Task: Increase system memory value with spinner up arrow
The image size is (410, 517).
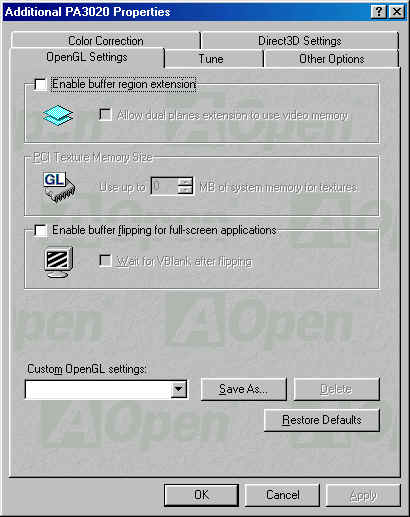Action: click(185, 182)
